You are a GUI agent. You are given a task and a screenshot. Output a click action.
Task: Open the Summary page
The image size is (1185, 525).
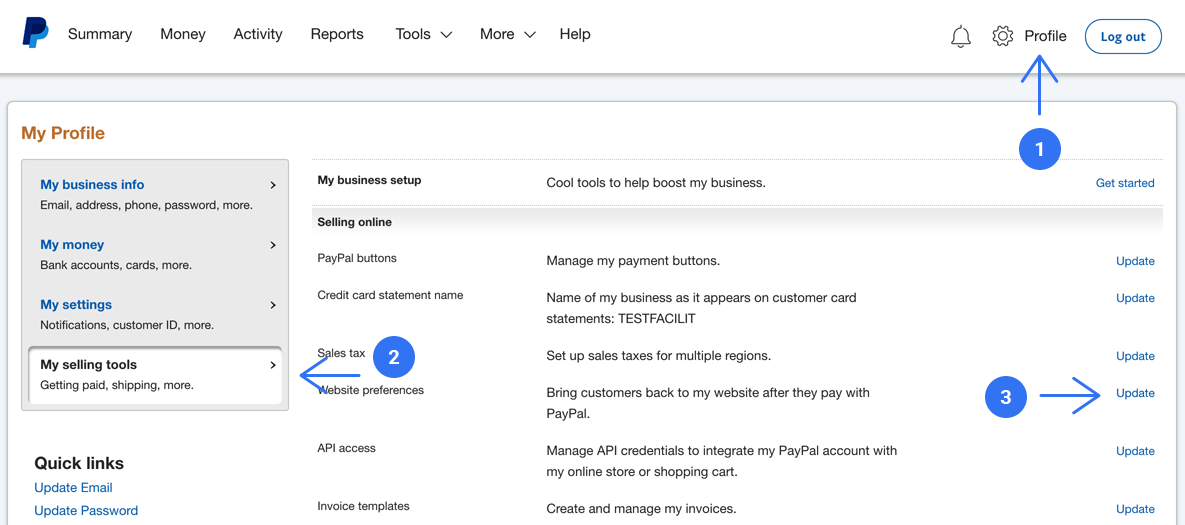pyautogui.click(x=100, y=34)
